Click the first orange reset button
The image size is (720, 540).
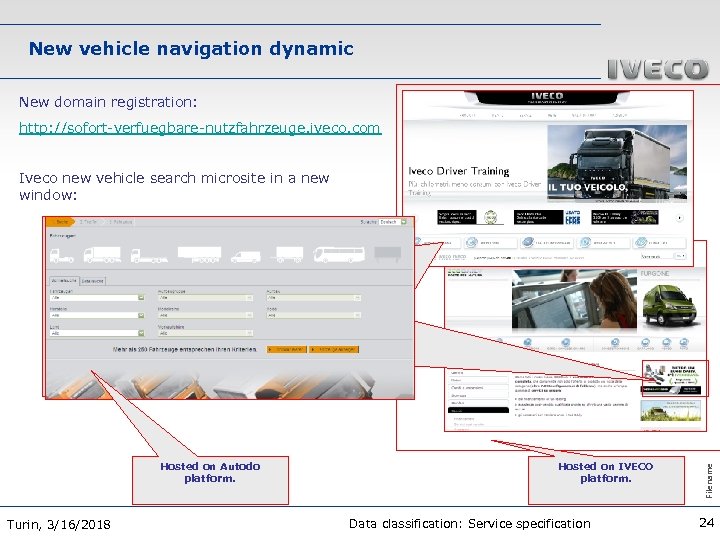tap(287, 349)
